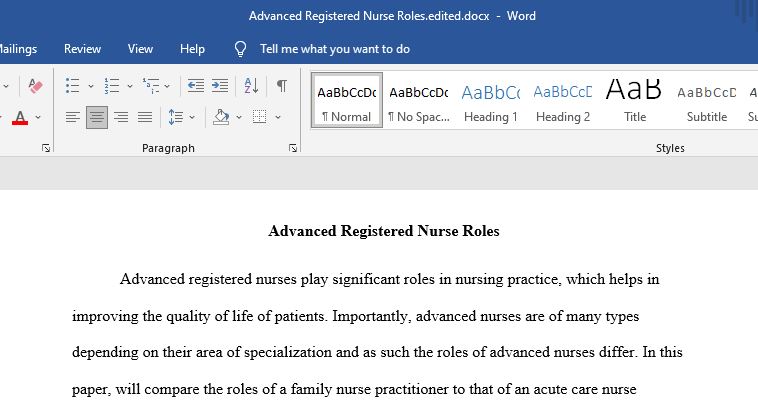
Task: Apply the Title style
Action: click(x=635, y=100)
